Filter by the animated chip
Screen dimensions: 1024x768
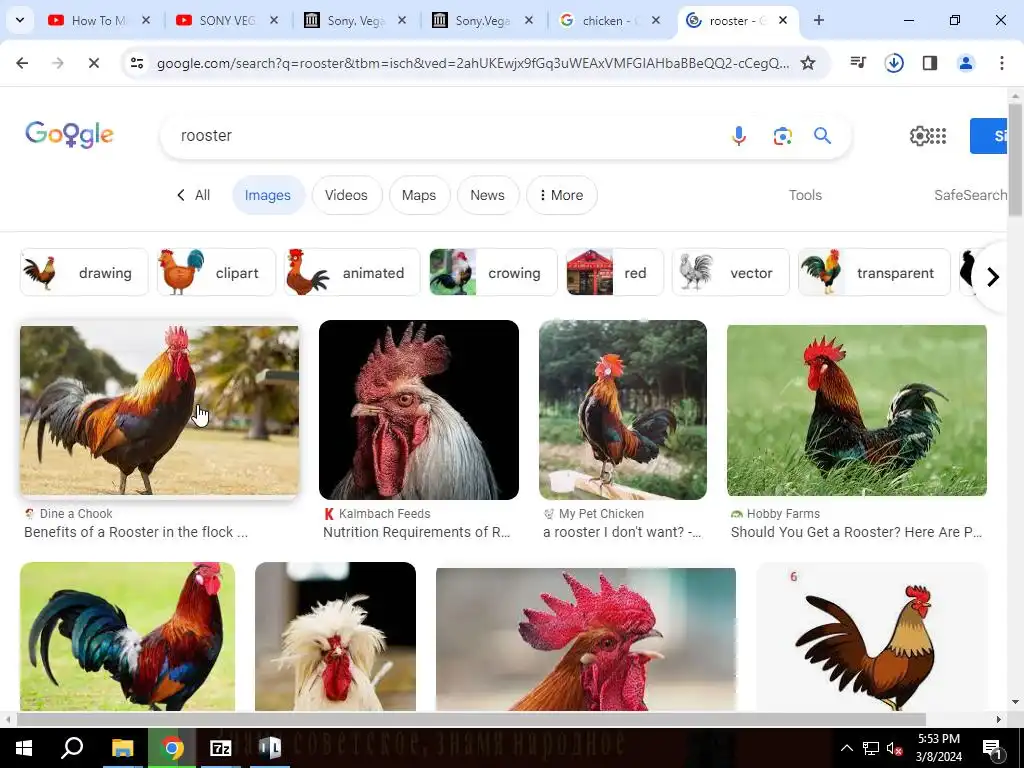tap(352, 272)
